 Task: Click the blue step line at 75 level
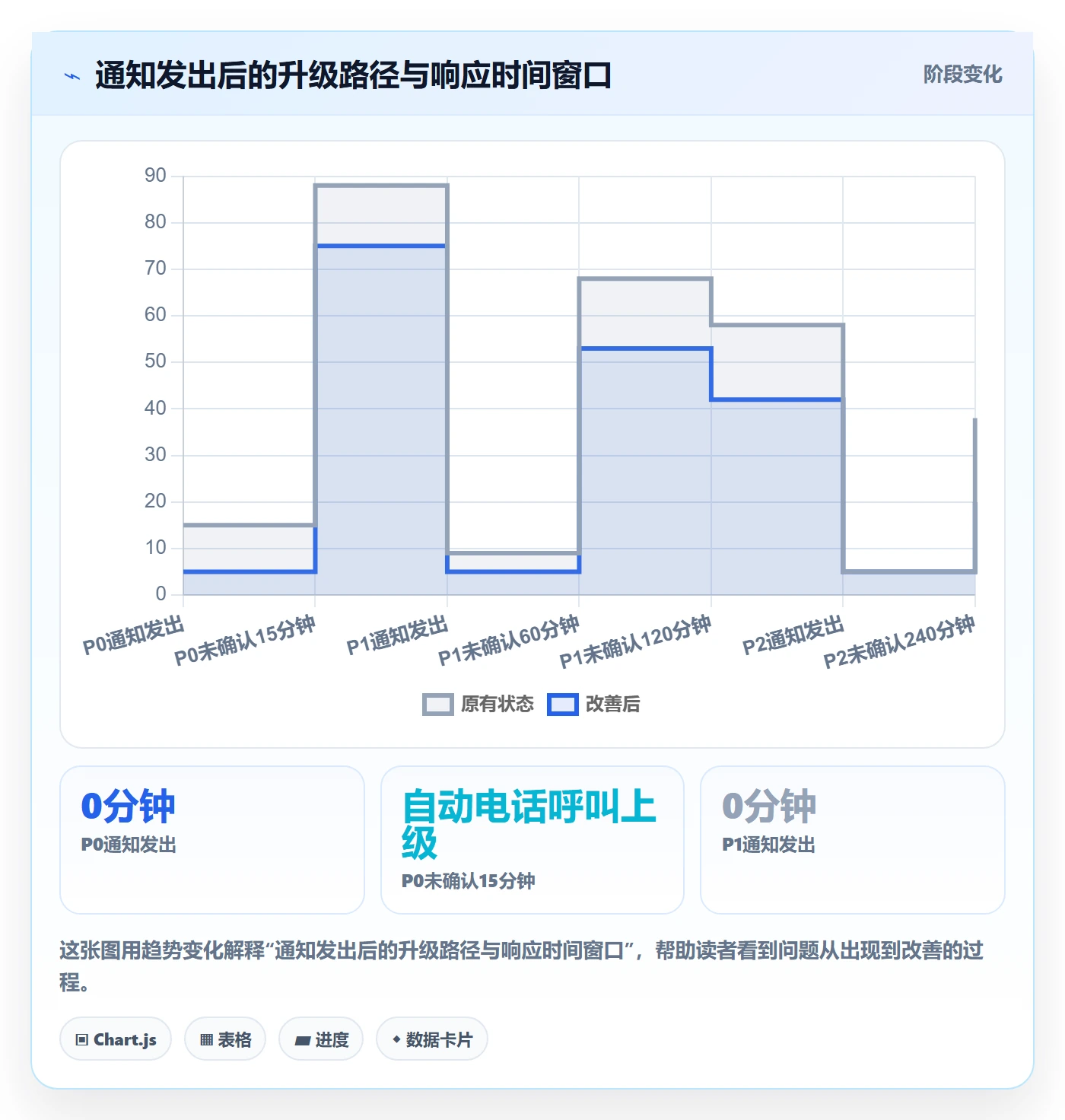click(381, 246)
